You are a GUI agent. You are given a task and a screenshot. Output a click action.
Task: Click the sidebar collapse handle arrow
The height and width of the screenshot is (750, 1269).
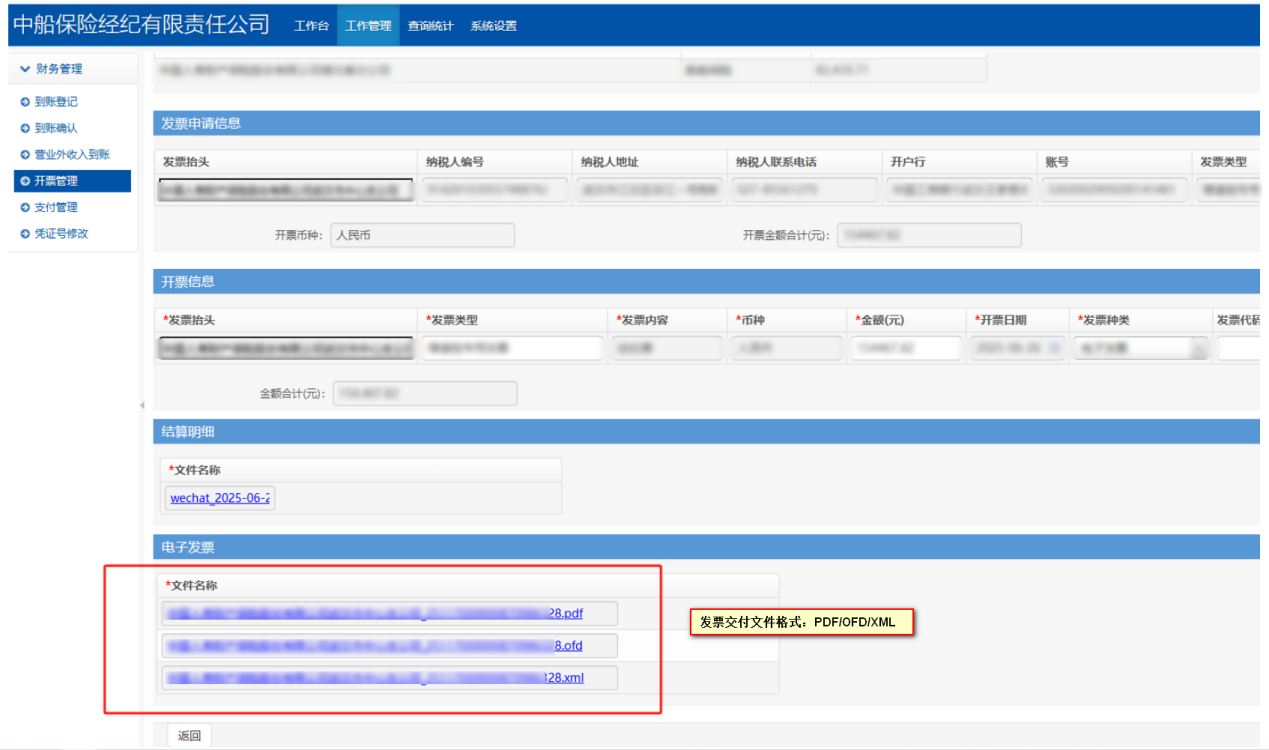(x=142, y=405)
